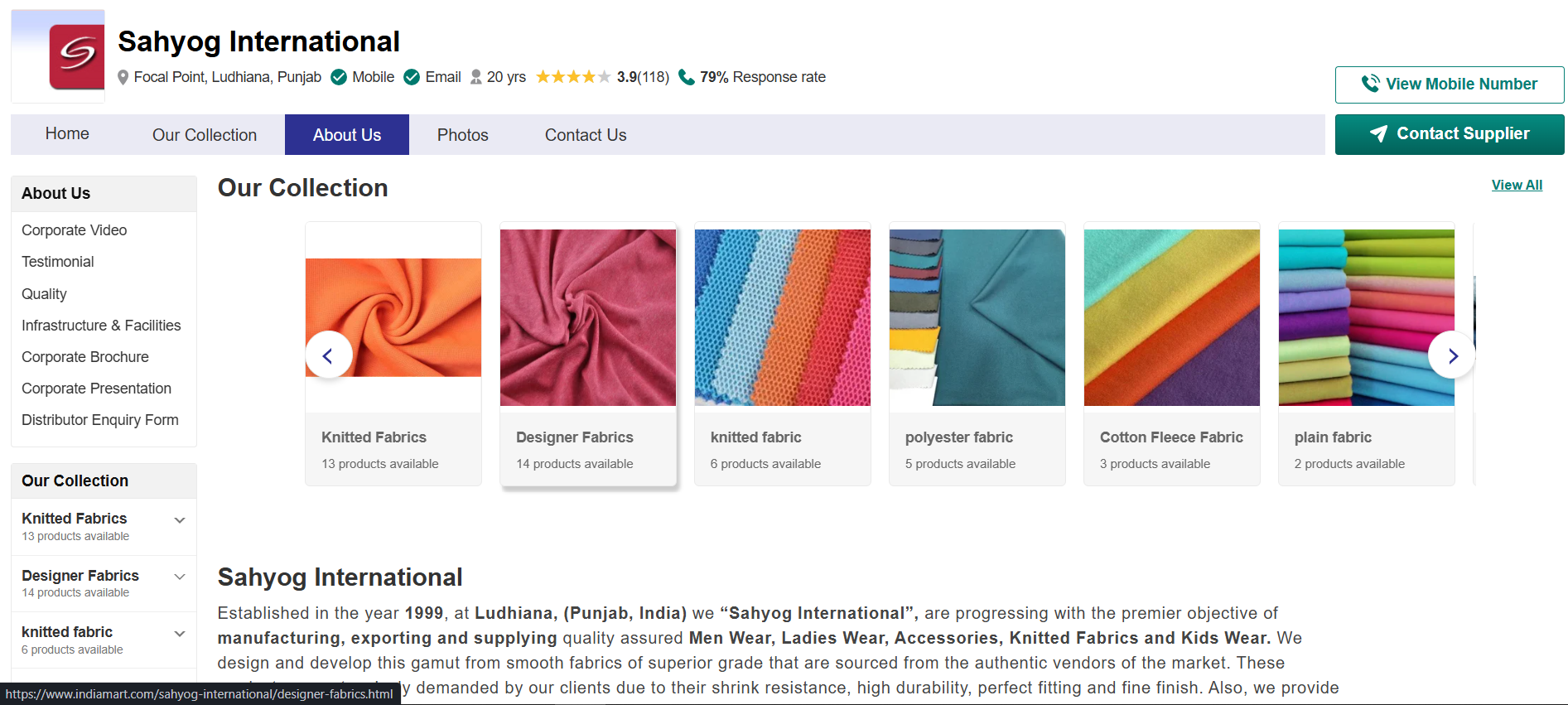Click the Designer Fabrics card title

575,437
